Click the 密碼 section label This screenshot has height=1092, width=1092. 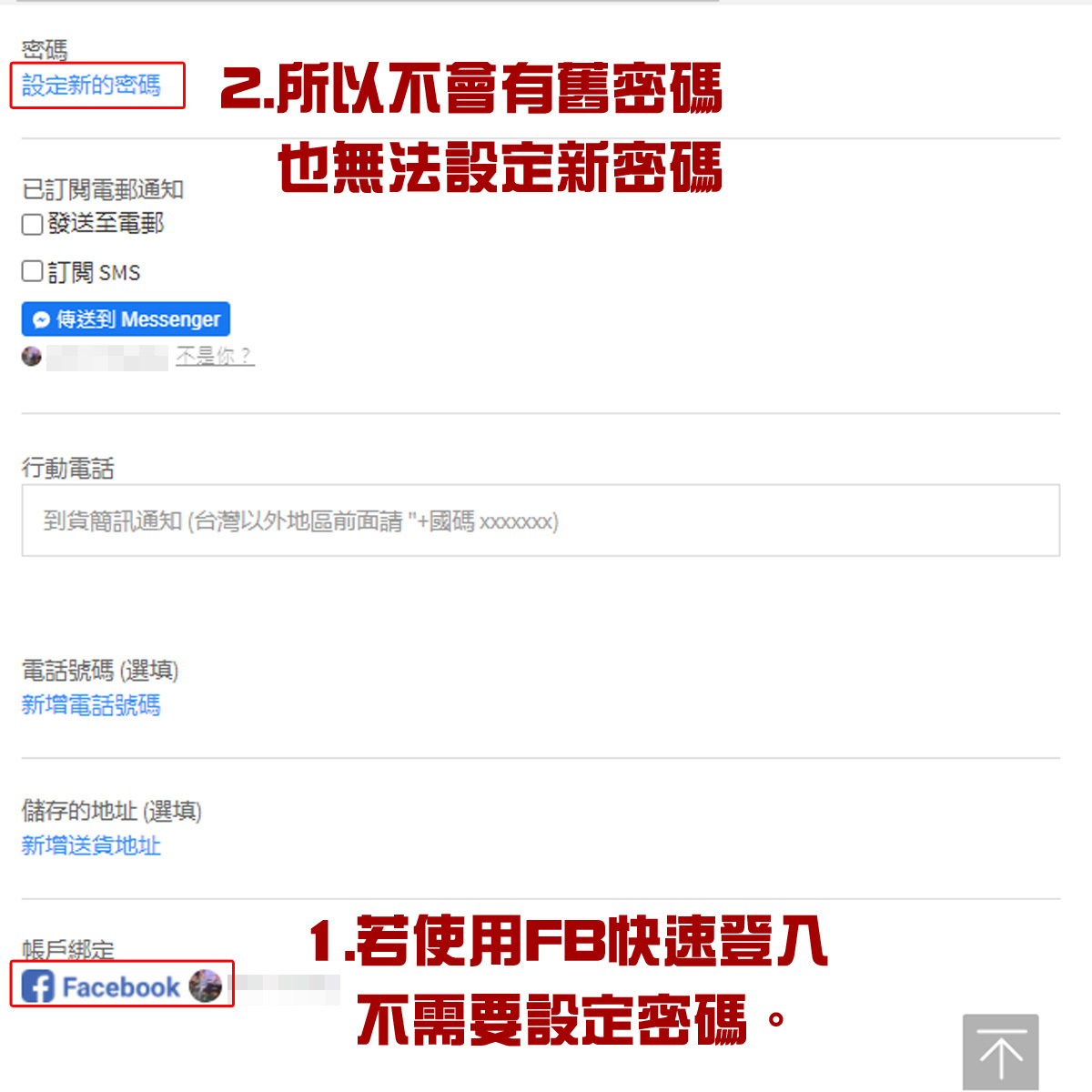coord(45,49)
